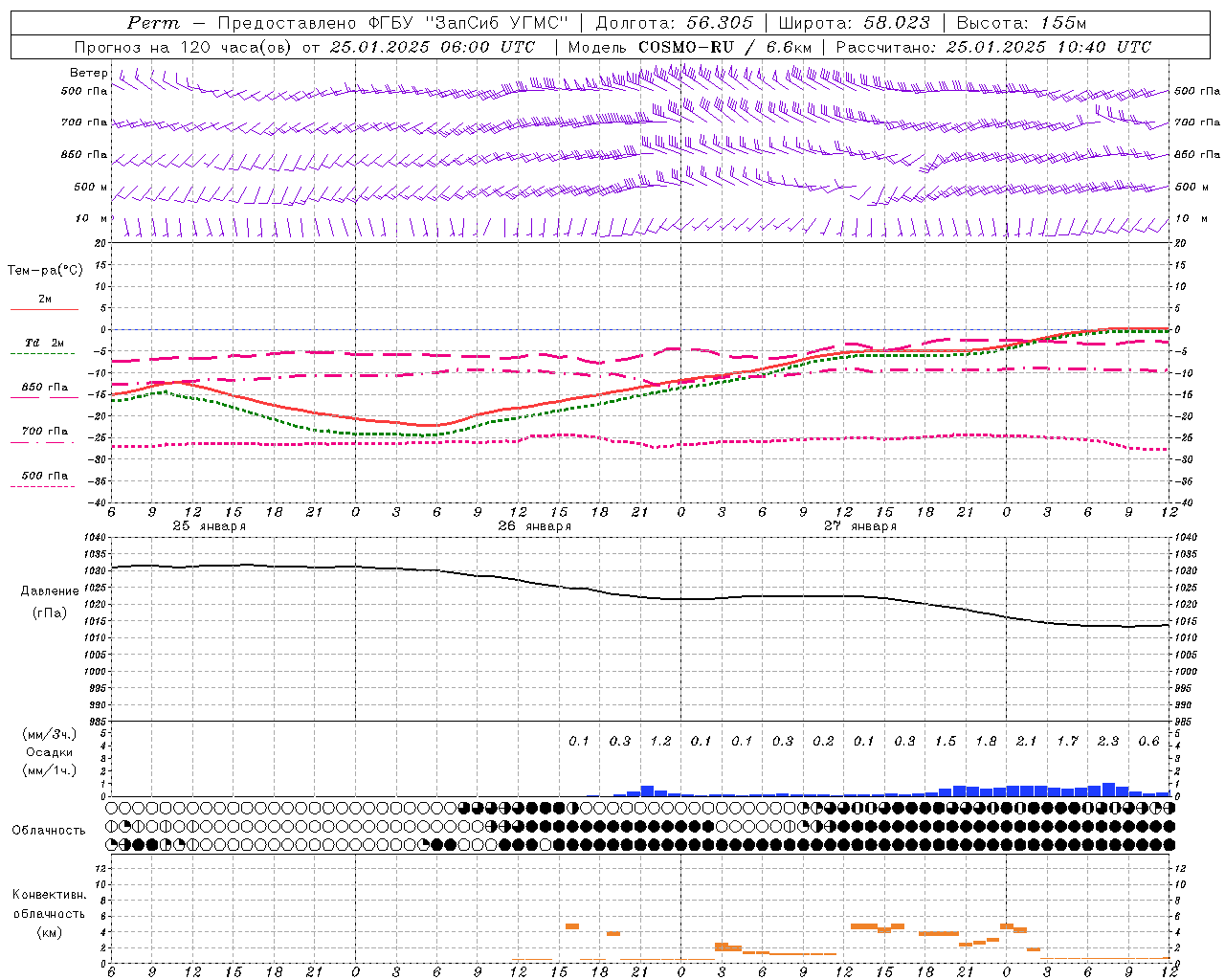
Task: Click the "Высота: 155м" header value
Action: [1021, 23]
